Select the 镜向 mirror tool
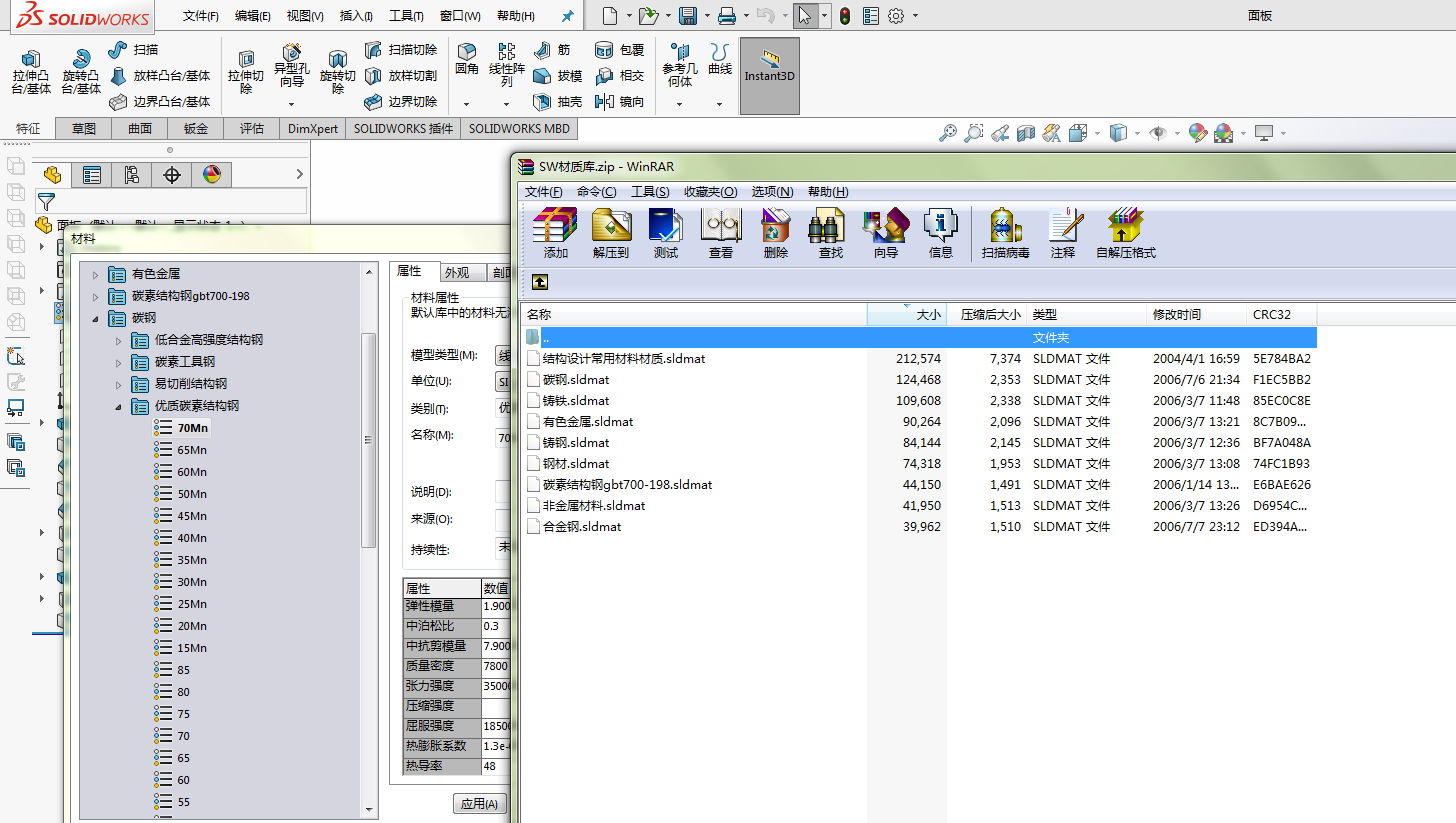Viewport: 1456px width, 823px height. click(620, 101)
